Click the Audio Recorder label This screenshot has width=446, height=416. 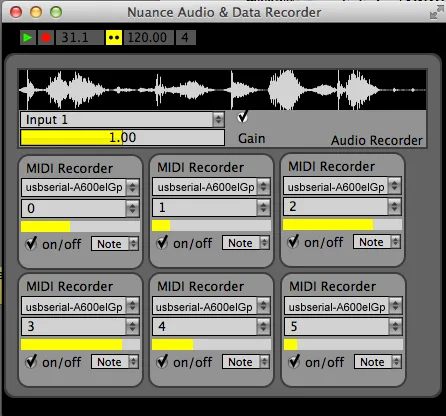(377, 140)
